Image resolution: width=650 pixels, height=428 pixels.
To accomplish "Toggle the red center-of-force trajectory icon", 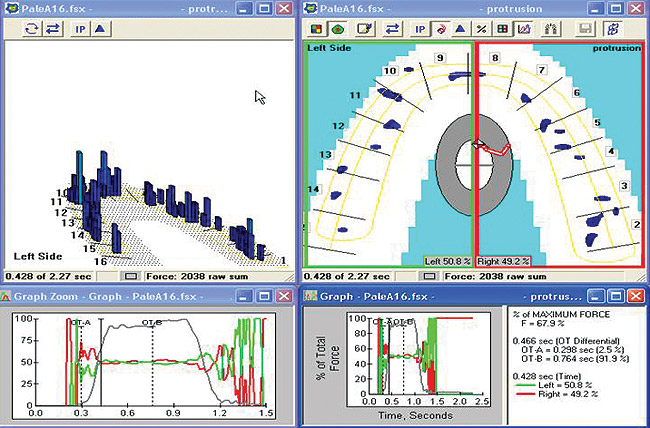I will (x=441, y=28).
